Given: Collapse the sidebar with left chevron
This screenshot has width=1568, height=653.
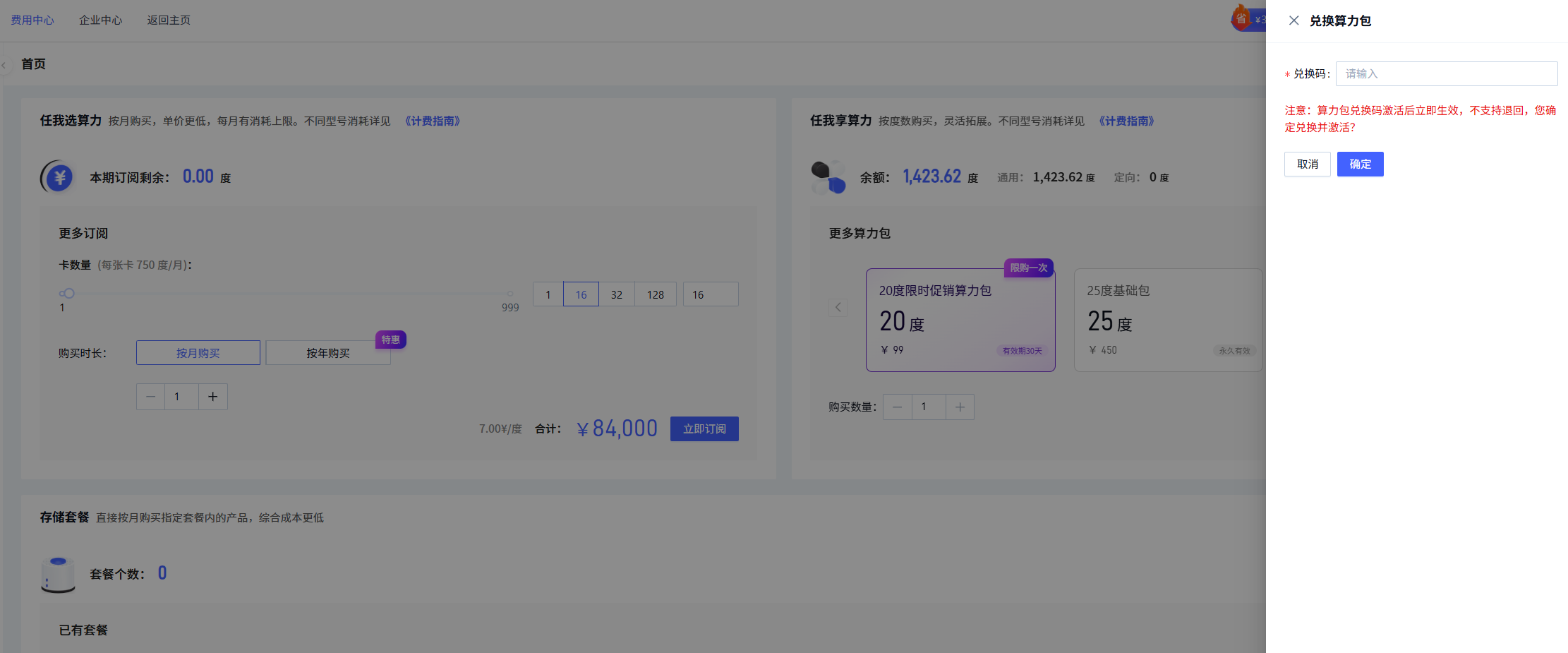Looking at the screenshot, I should [x=4, y=65].
